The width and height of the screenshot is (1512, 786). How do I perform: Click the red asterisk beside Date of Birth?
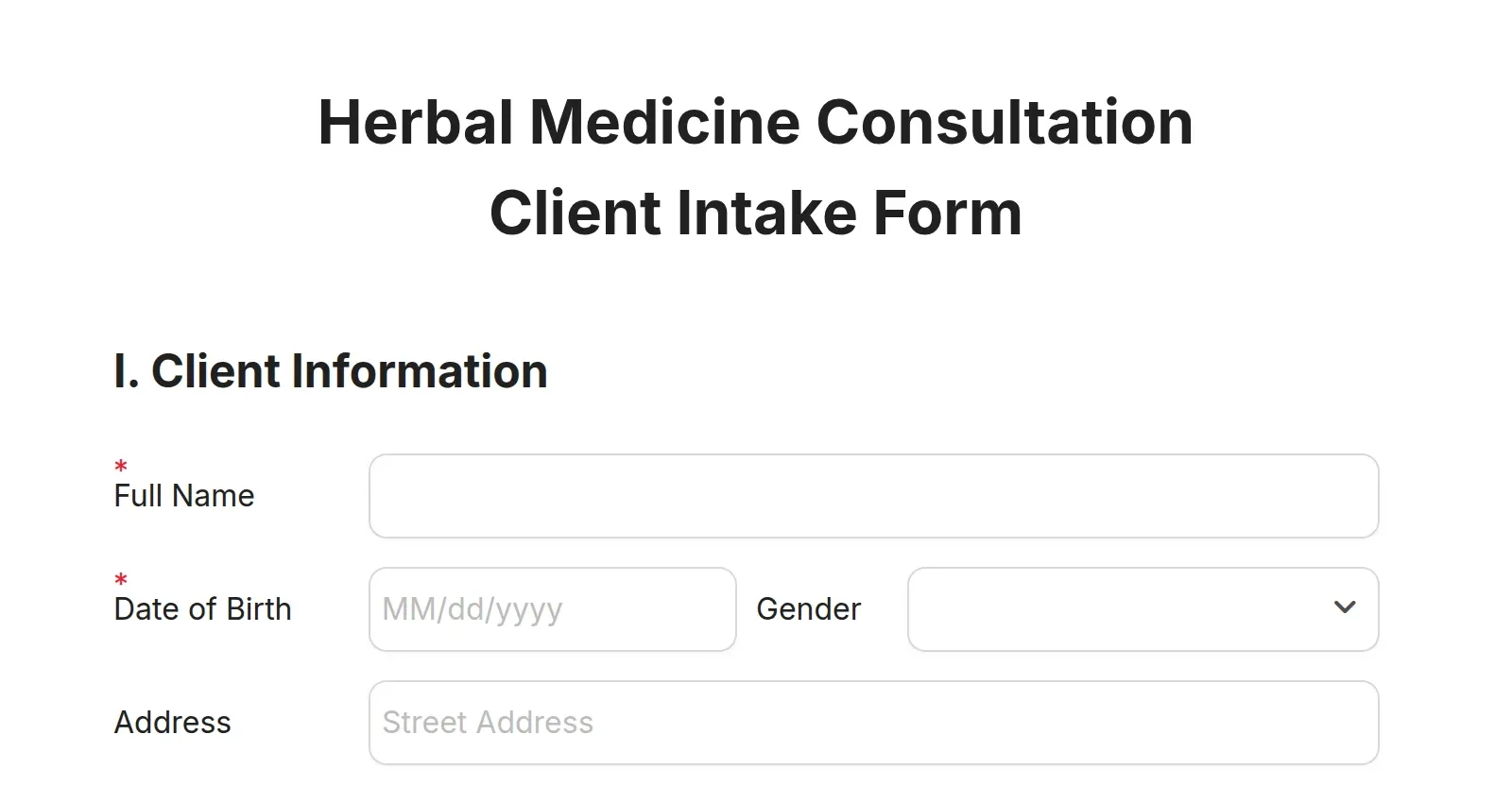coord(120,579)
